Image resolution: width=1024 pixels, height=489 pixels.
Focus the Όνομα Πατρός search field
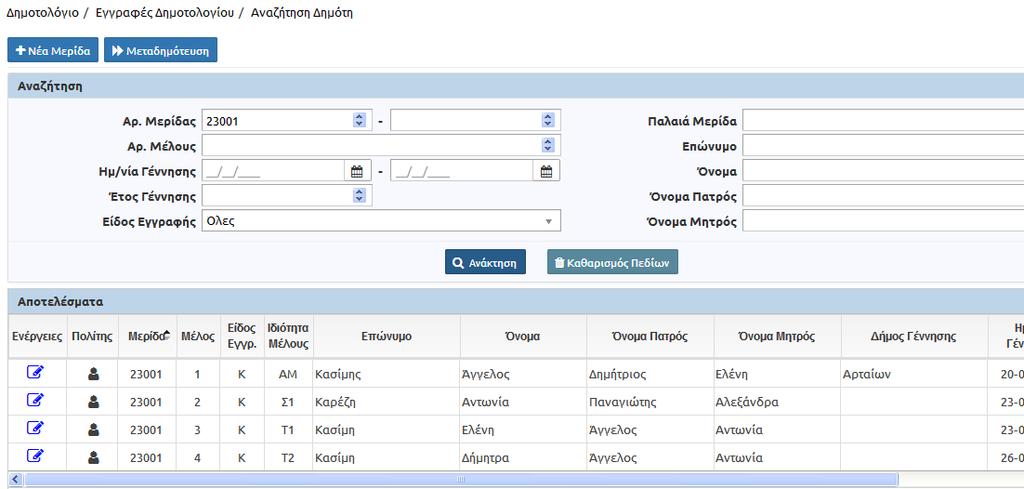pos(883,196)
